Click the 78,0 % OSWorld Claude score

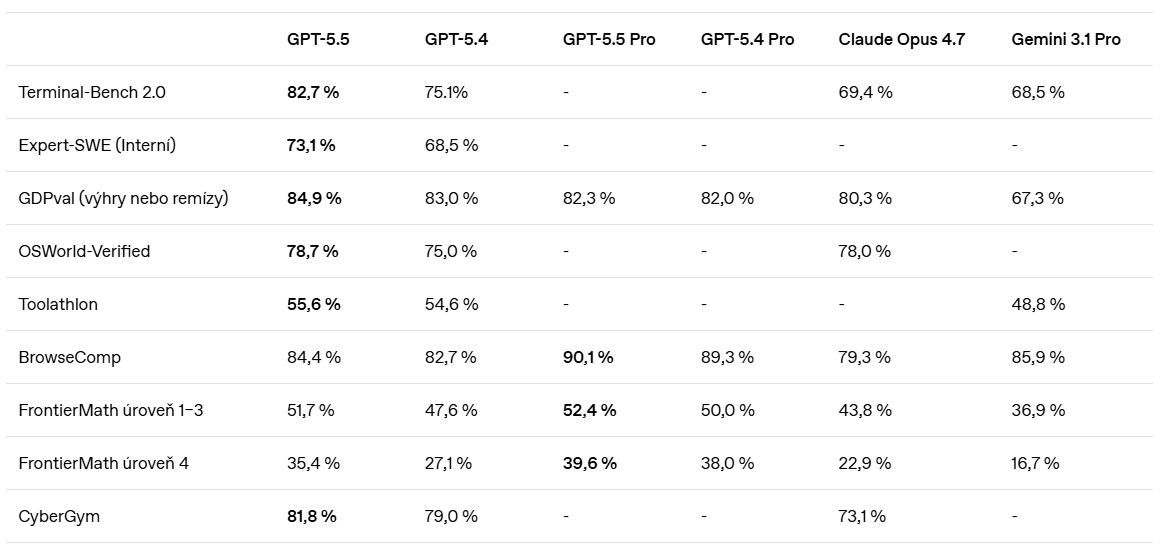865,251
